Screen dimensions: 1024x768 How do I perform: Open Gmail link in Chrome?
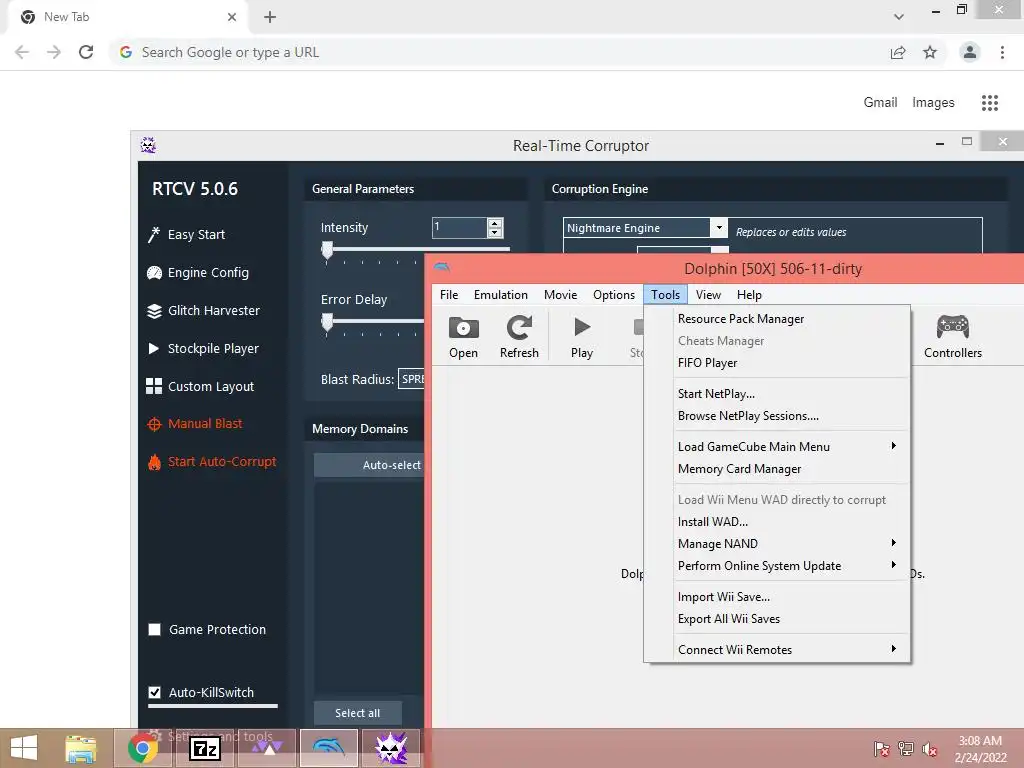tap(880, 103)
